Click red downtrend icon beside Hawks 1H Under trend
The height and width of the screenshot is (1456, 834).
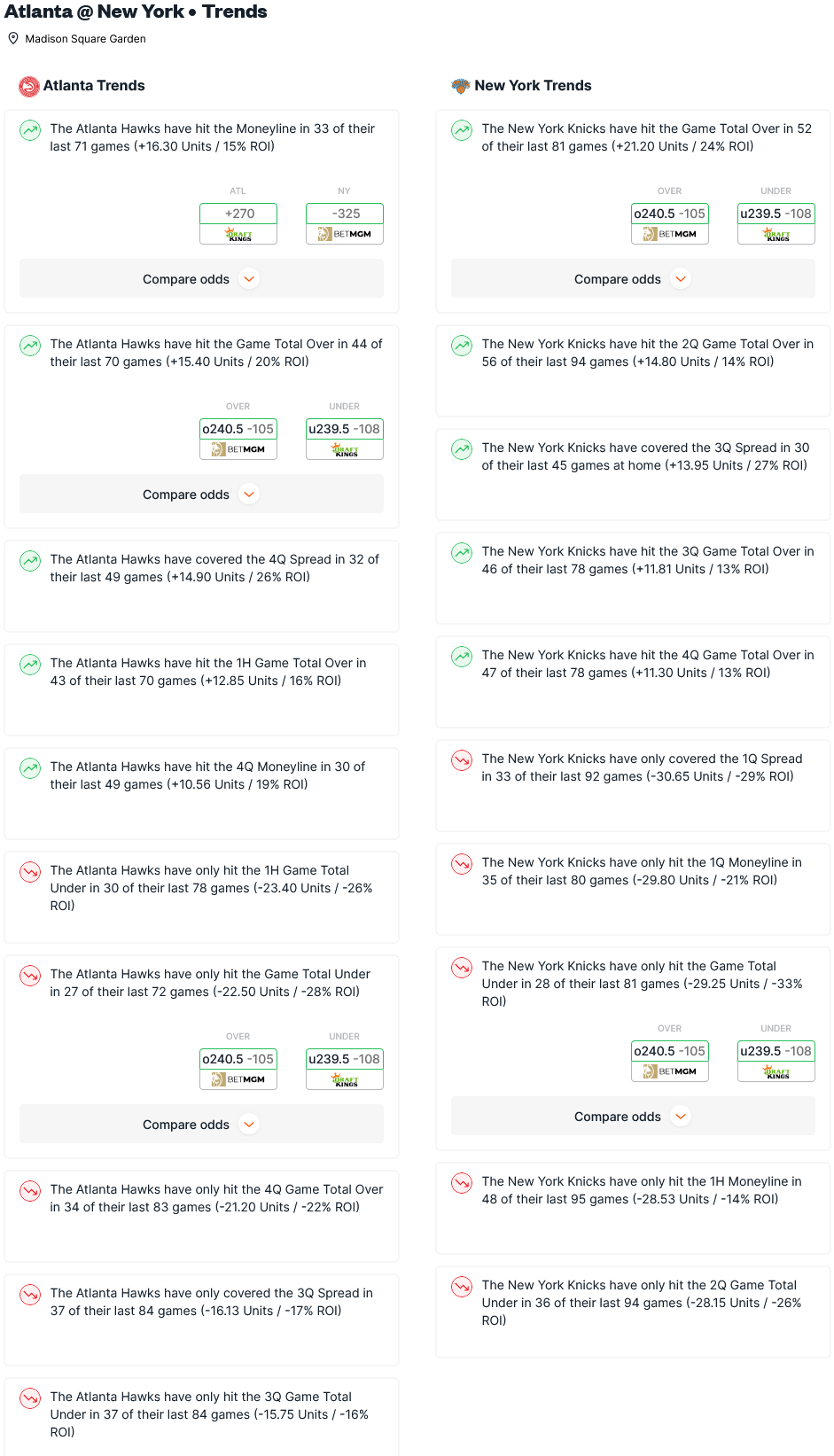click(x=30, y=872)
